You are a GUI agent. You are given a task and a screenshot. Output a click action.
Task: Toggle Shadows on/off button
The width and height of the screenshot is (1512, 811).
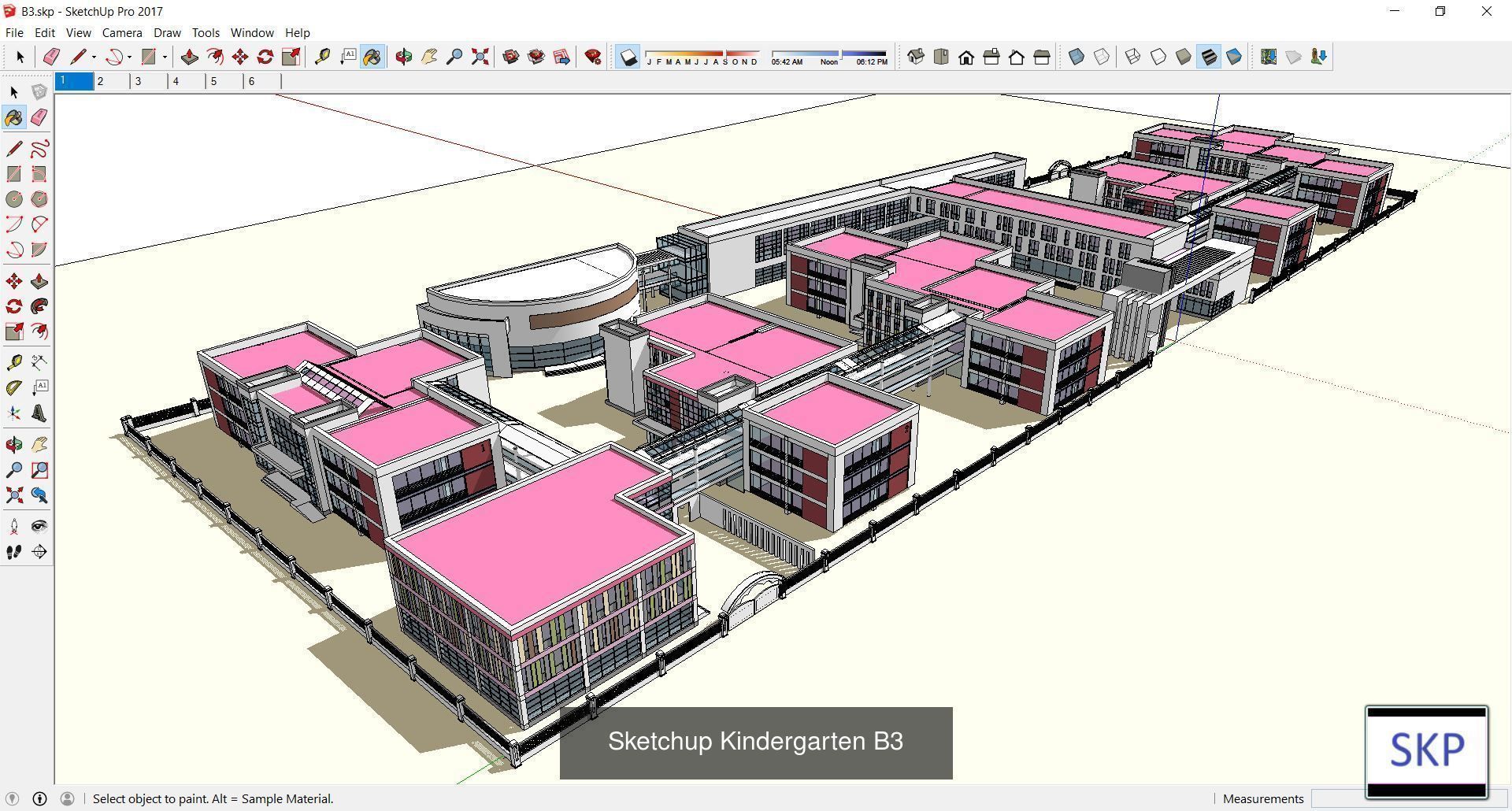pyautogui.click(x=628, y=57)
